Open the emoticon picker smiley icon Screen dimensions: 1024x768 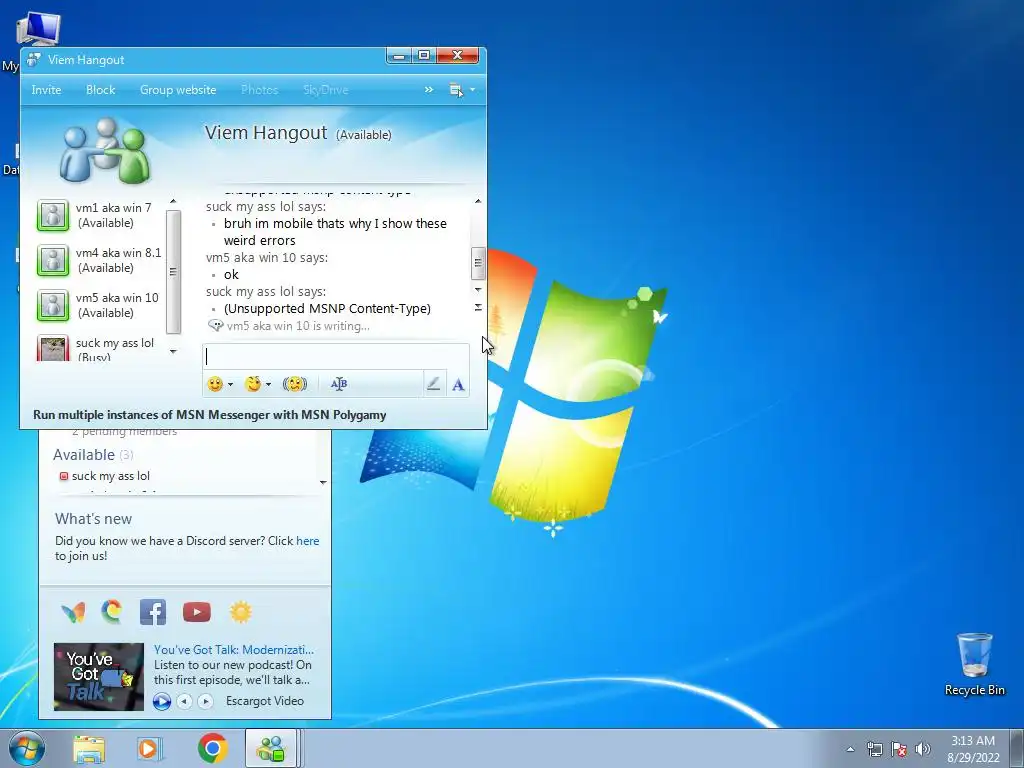215,384
